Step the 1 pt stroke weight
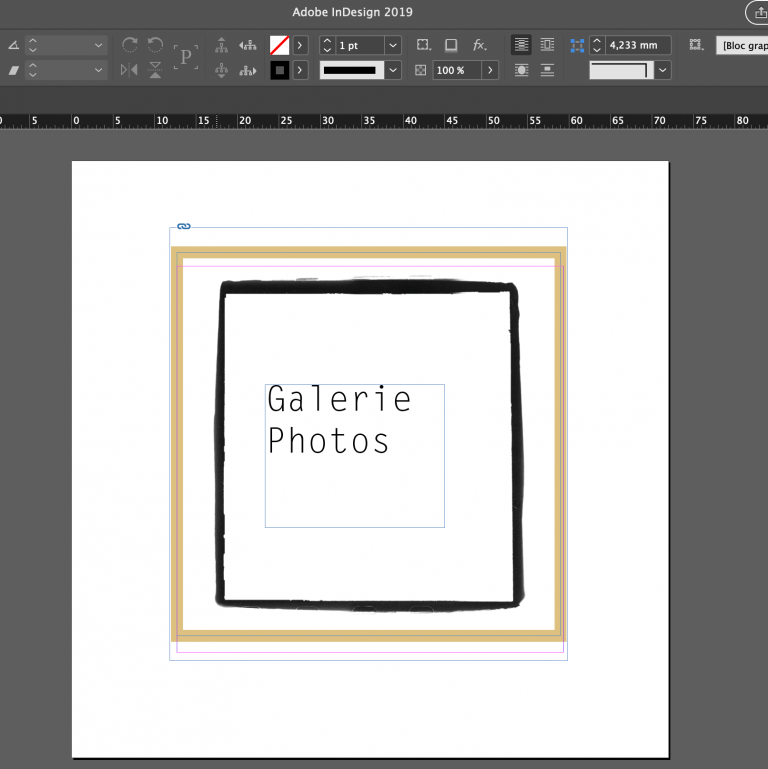This screenshot has height=769, width=768. click(x=327, y=46)
